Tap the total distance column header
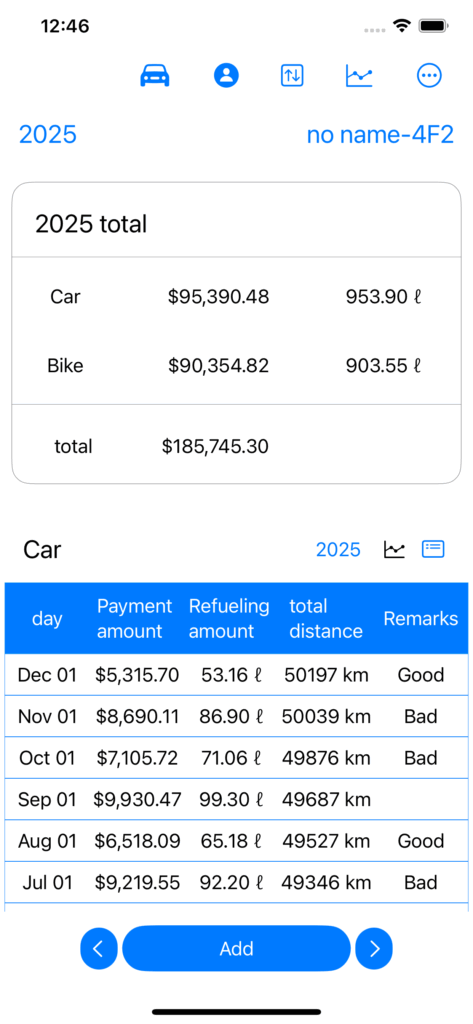The width and height of the screenshot is (473, 1024). (x=326, y=618)
